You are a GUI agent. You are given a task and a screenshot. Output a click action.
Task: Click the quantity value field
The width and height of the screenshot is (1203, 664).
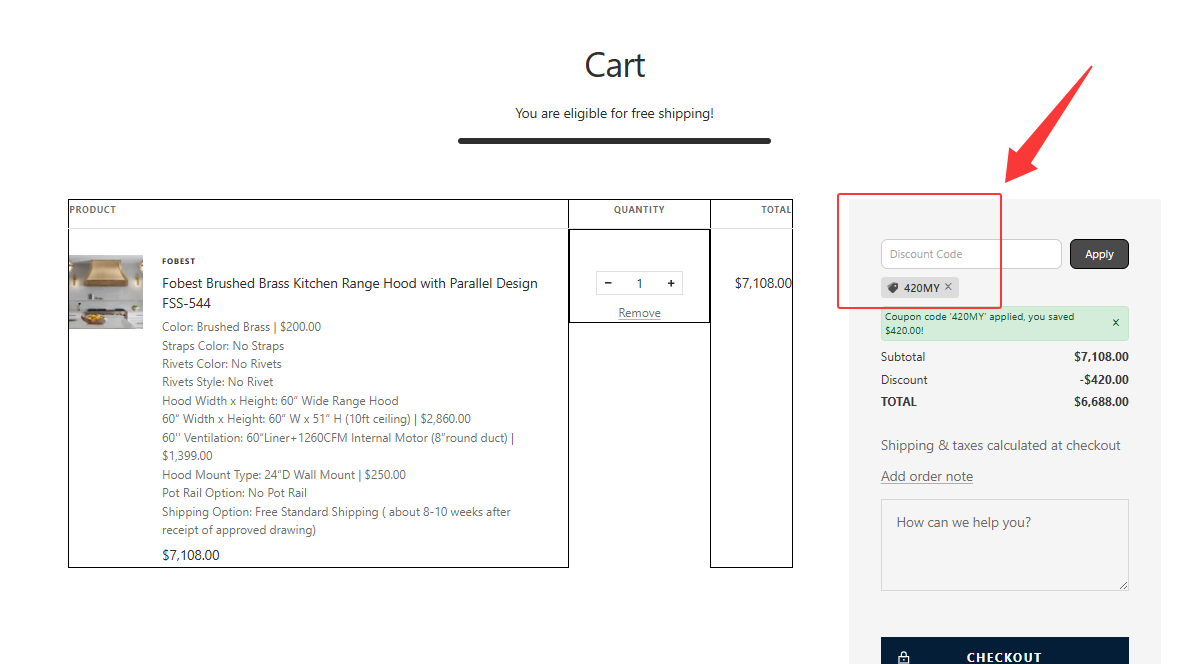click(x=639, y=283)
